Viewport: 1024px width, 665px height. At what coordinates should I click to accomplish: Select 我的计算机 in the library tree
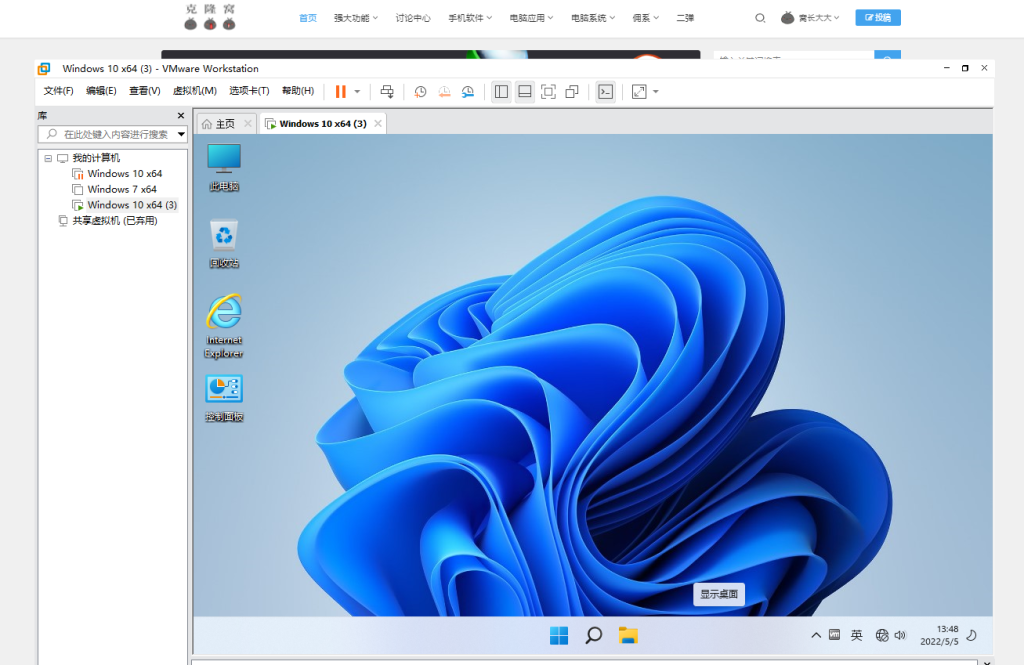click(96, 158)
